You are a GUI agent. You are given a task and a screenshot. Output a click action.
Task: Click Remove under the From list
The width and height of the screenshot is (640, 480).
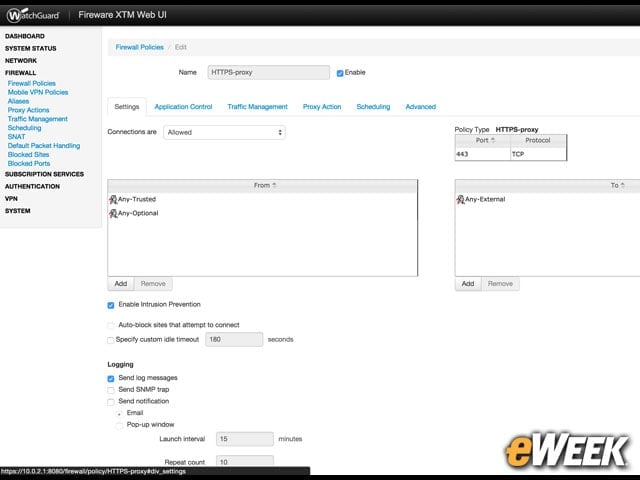(x=153, y=284)
